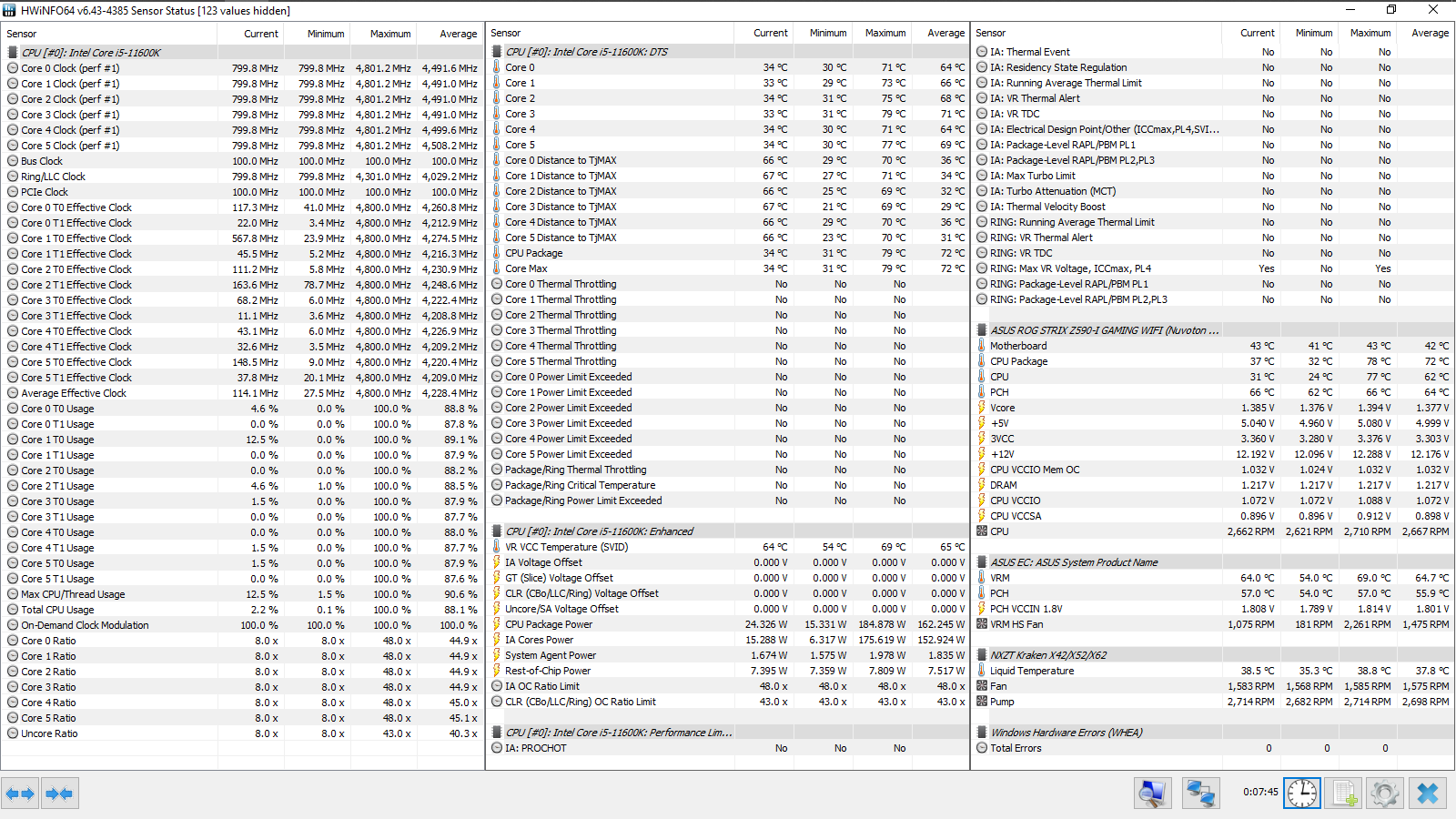
Task: Open the monitor with magnifier icon
Action: [1153, 794]
